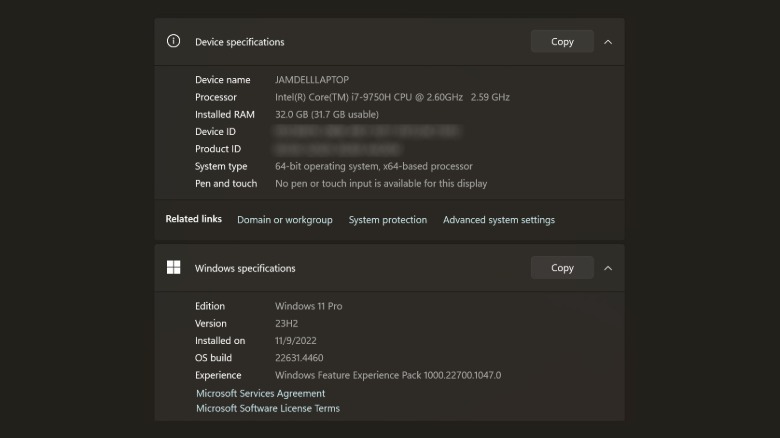Viewport: 780px width, 438px height.
Task: Select the 11/9/2022 installed on date
Action: (295, 340)
